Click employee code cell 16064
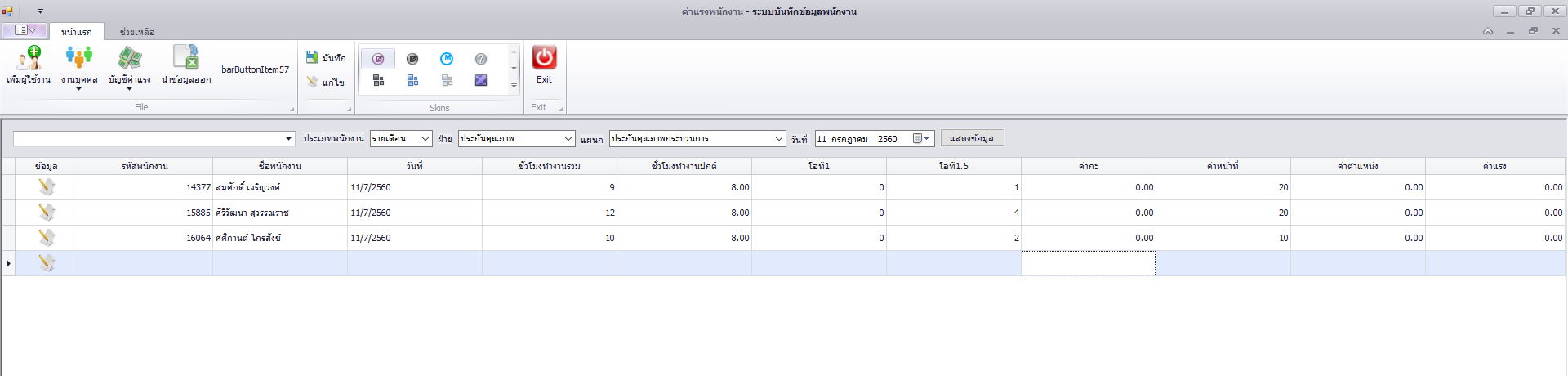1568x376 pixels. 145,238
